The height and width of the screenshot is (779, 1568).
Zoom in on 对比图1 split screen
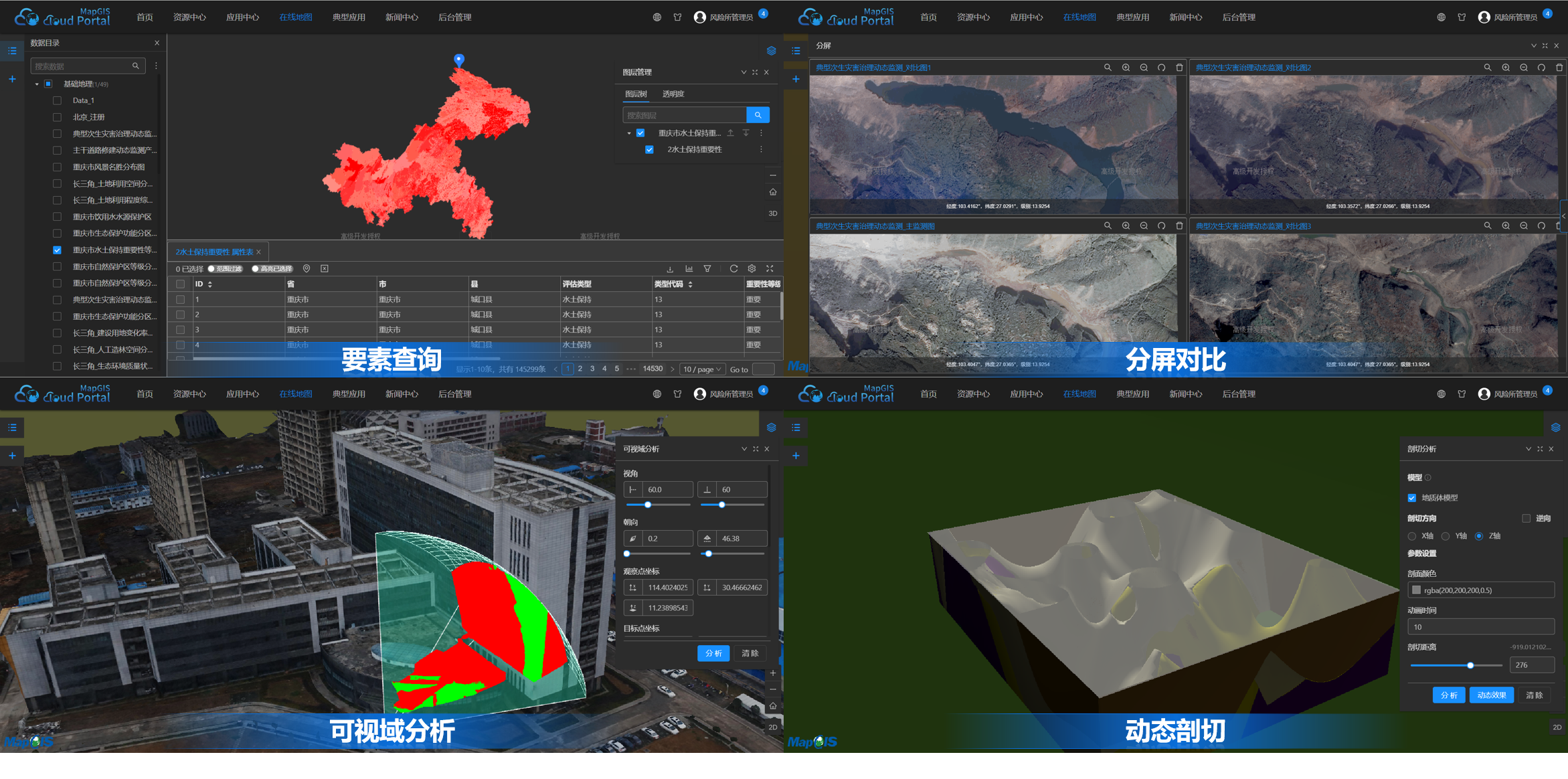1126,68
